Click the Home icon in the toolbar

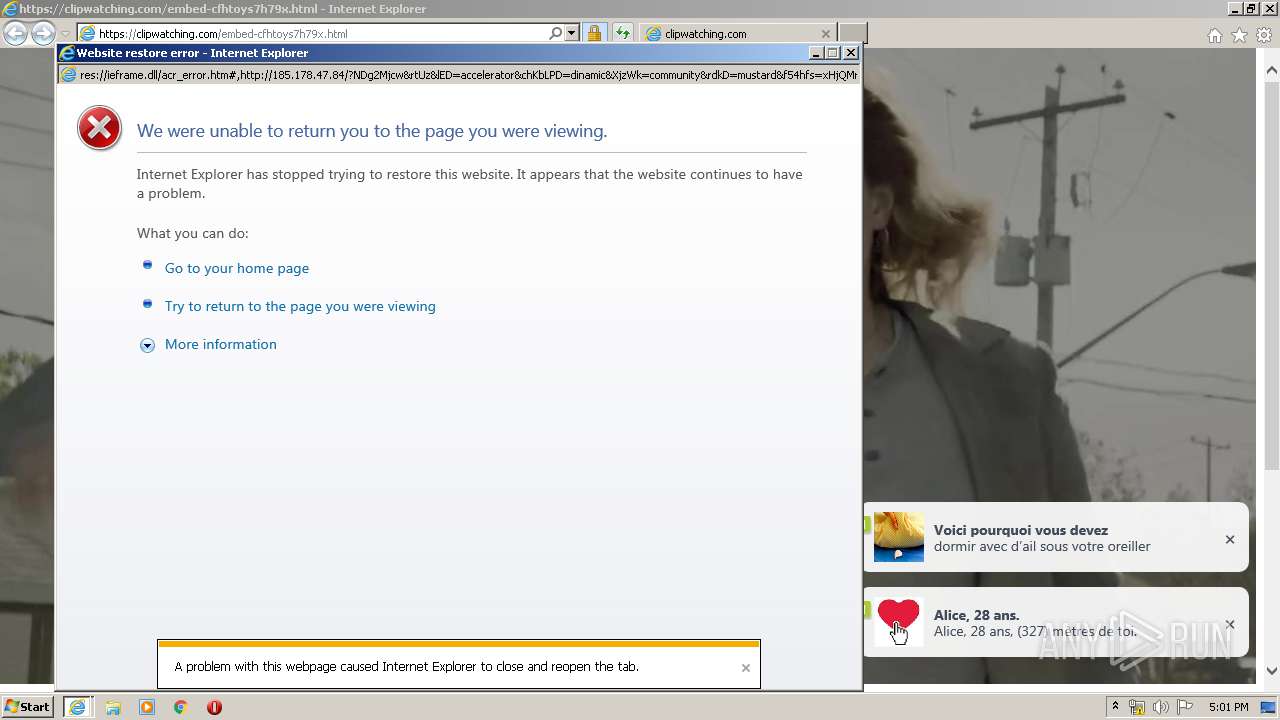(1214, 35)
